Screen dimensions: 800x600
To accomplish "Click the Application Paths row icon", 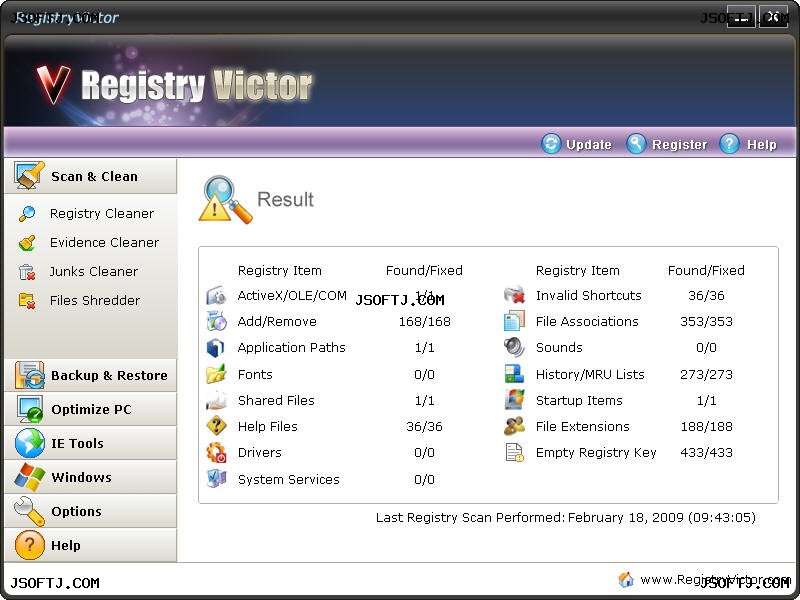I will point(216,348).
